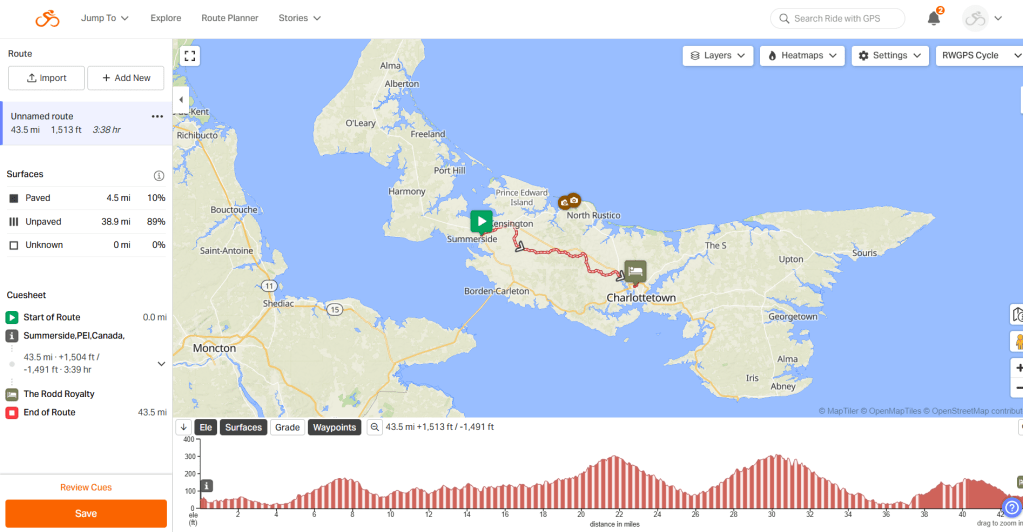Save the route

pos(86,513)
